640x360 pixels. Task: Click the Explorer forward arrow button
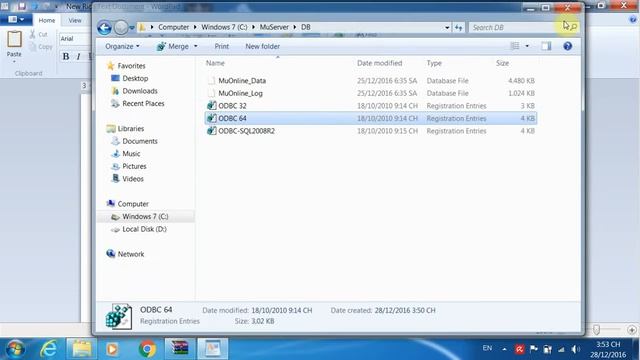point(121,28)
